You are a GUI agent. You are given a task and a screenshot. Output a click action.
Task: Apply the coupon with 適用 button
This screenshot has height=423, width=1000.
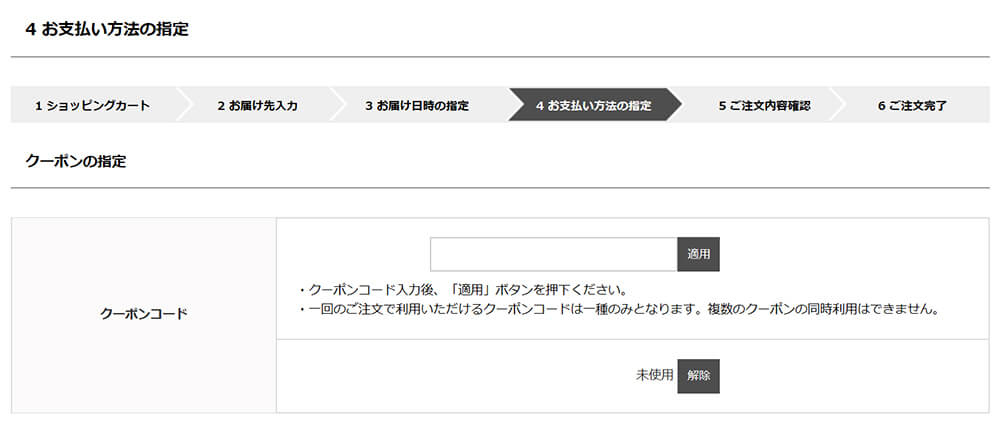click(x=698, y=255)
